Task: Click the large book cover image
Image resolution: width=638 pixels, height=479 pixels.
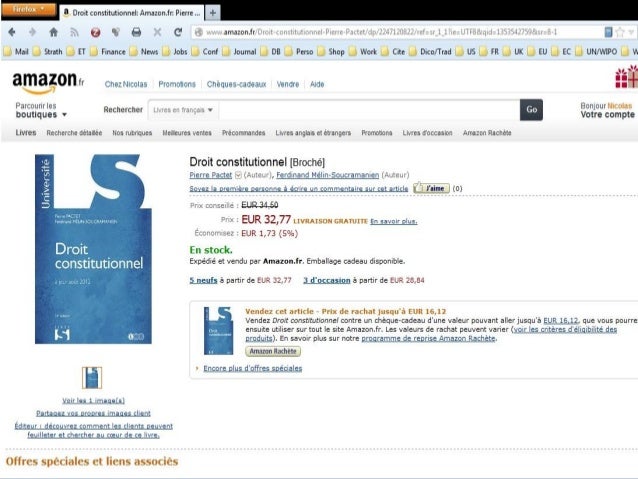Action: (x=93, y=249)
